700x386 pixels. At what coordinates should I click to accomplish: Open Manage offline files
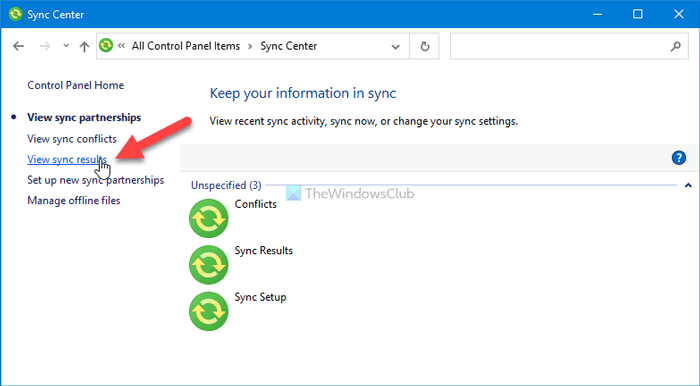(x=74, y=200)
